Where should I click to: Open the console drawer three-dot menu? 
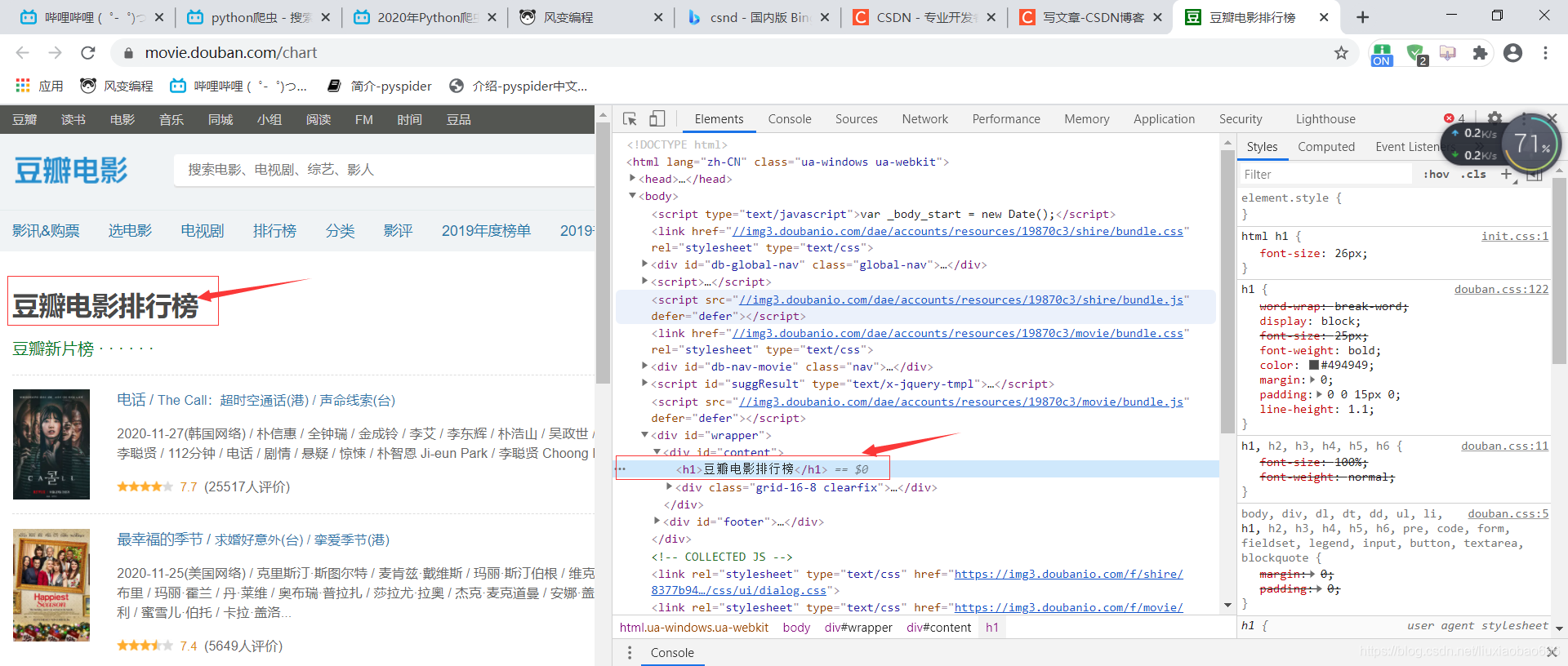click(629, 653)
